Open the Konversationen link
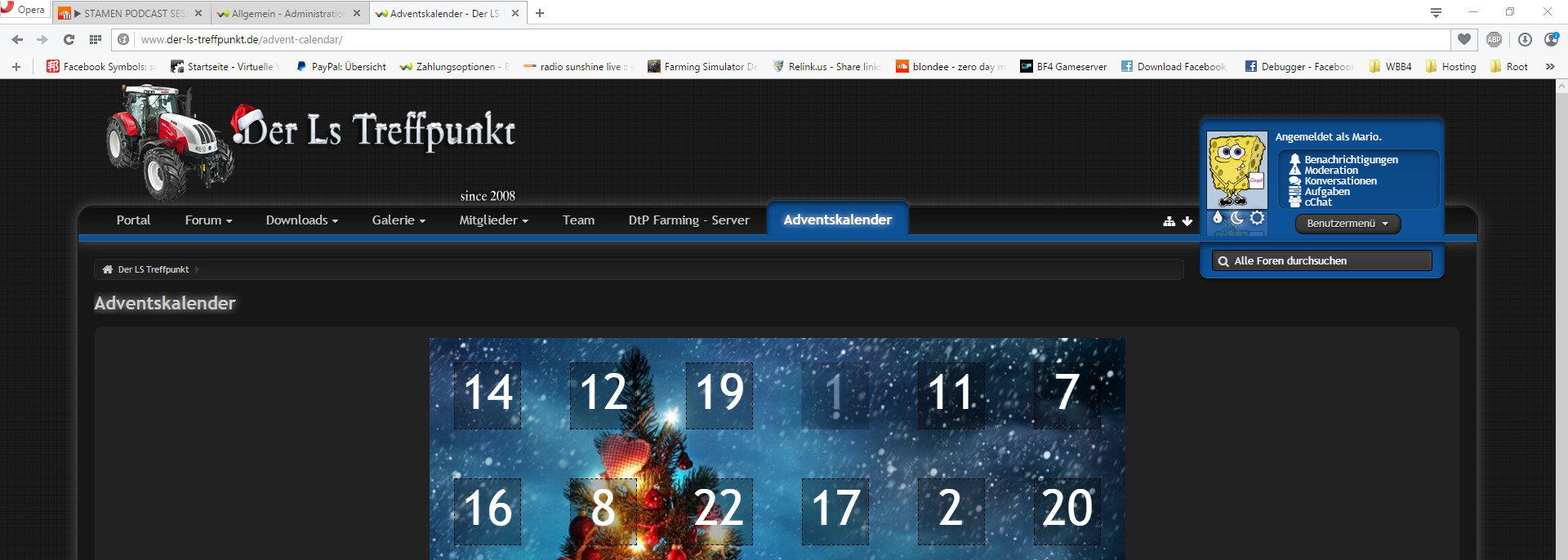This screenshot has height=560, width=1568. coord(1340,181)
